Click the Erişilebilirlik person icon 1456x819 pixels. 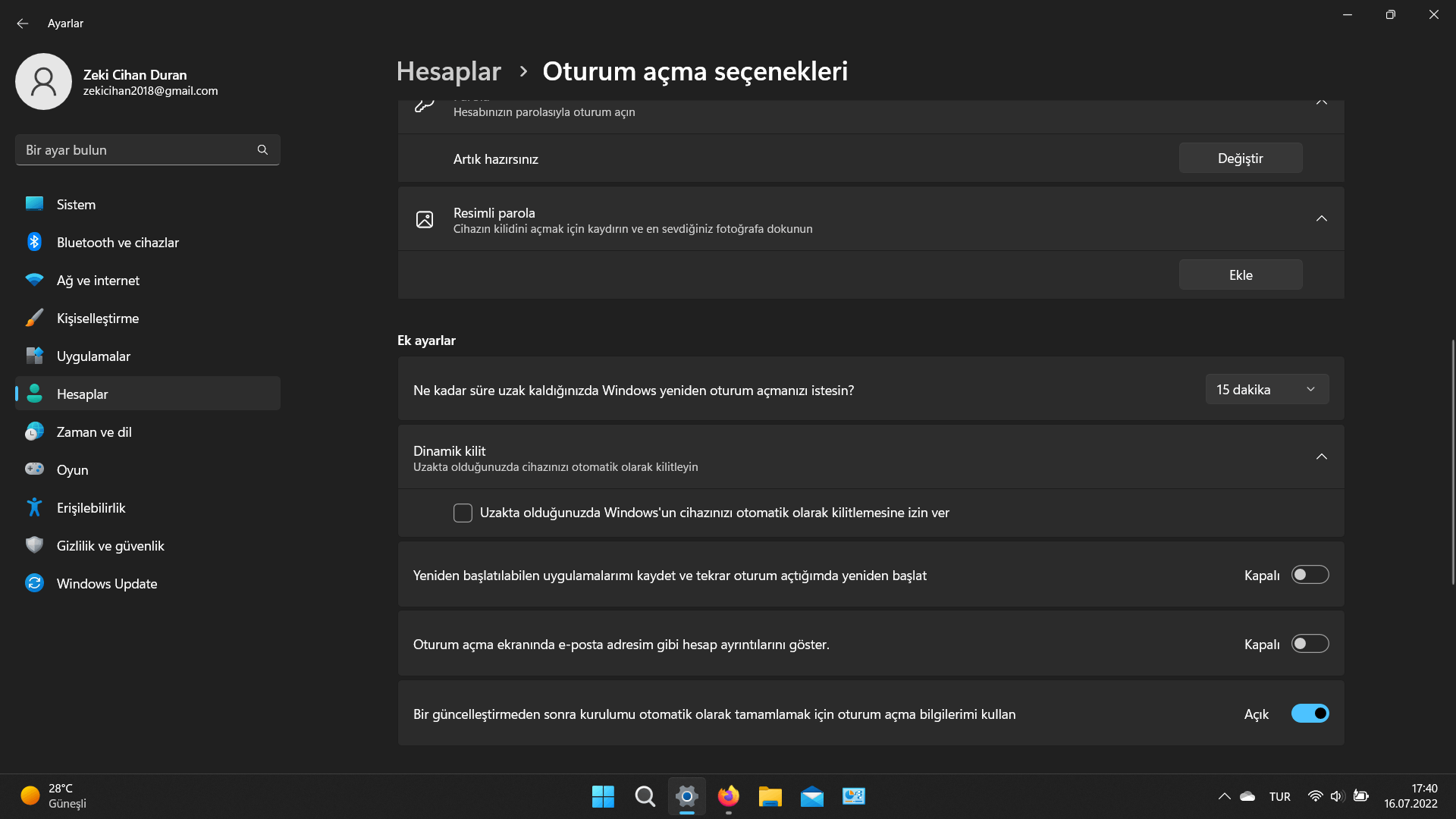tap(34, 507)
